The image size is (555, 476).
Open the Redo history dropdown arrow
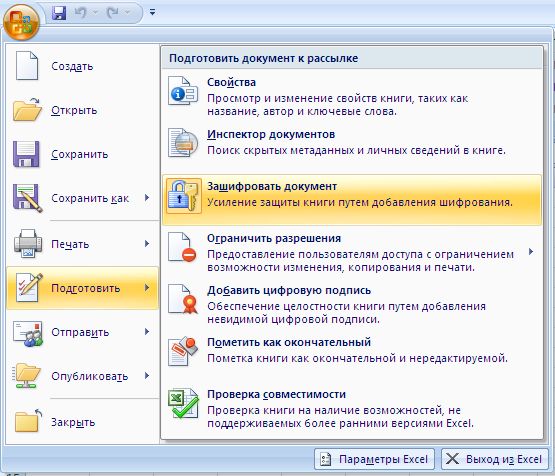(x=127, y=13)
